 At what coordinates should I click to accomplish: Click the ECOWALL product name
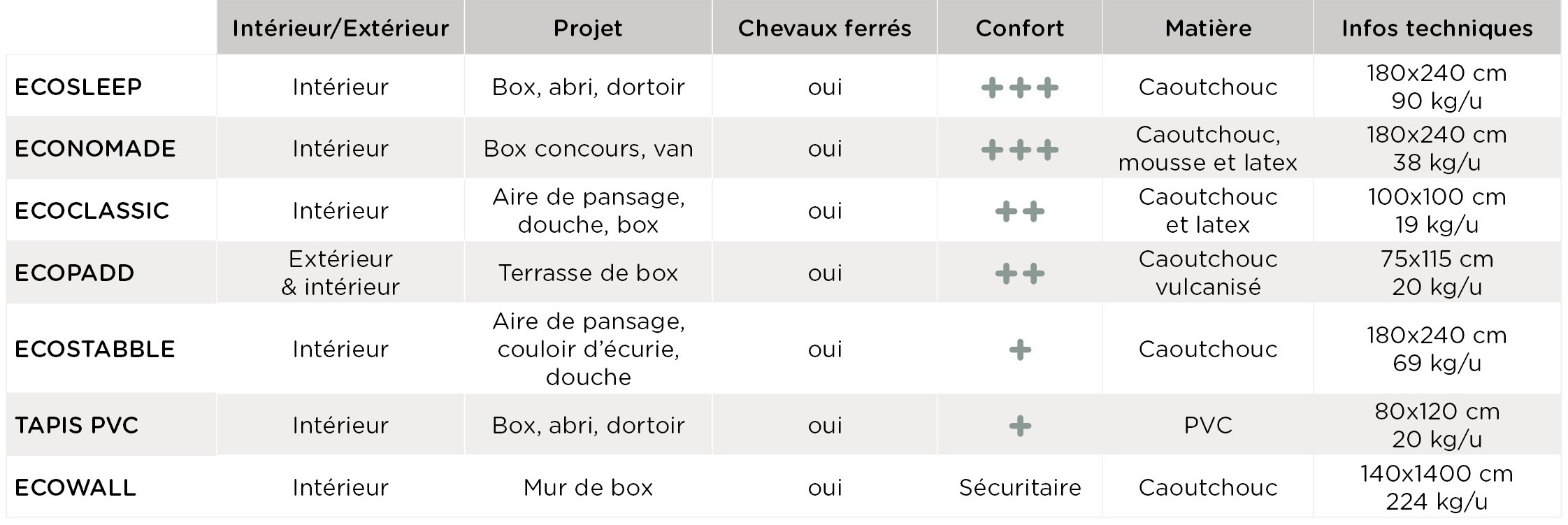75,487
